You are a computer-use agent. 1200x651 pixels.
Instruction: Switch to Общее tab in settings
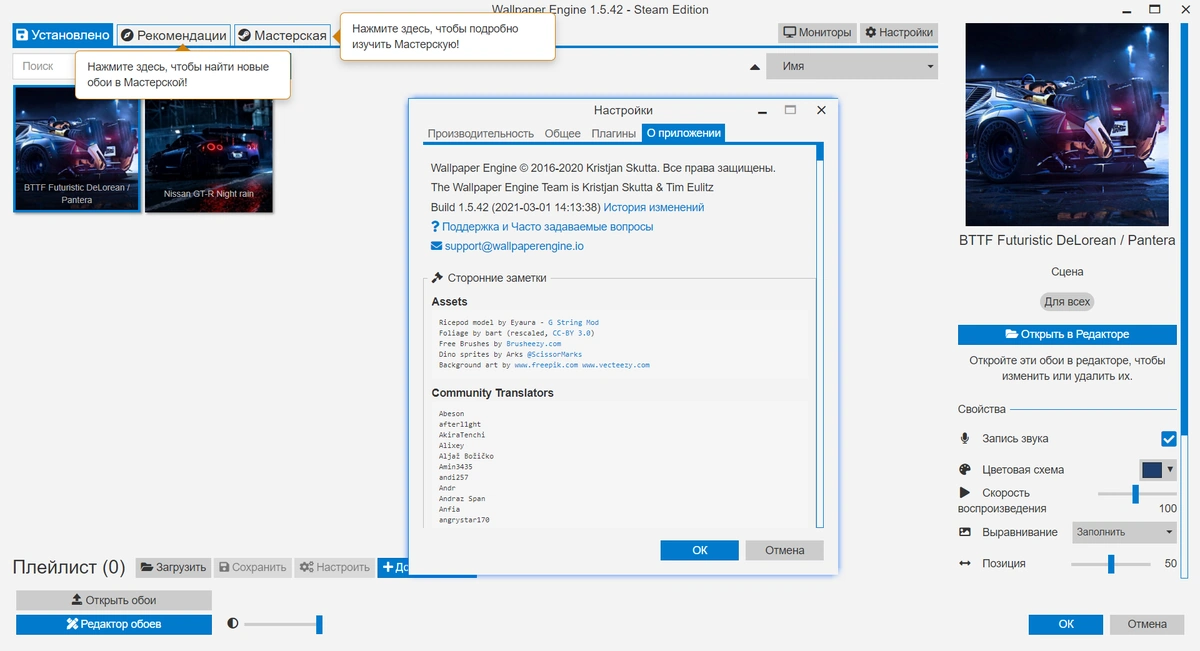tap(563, 133)
